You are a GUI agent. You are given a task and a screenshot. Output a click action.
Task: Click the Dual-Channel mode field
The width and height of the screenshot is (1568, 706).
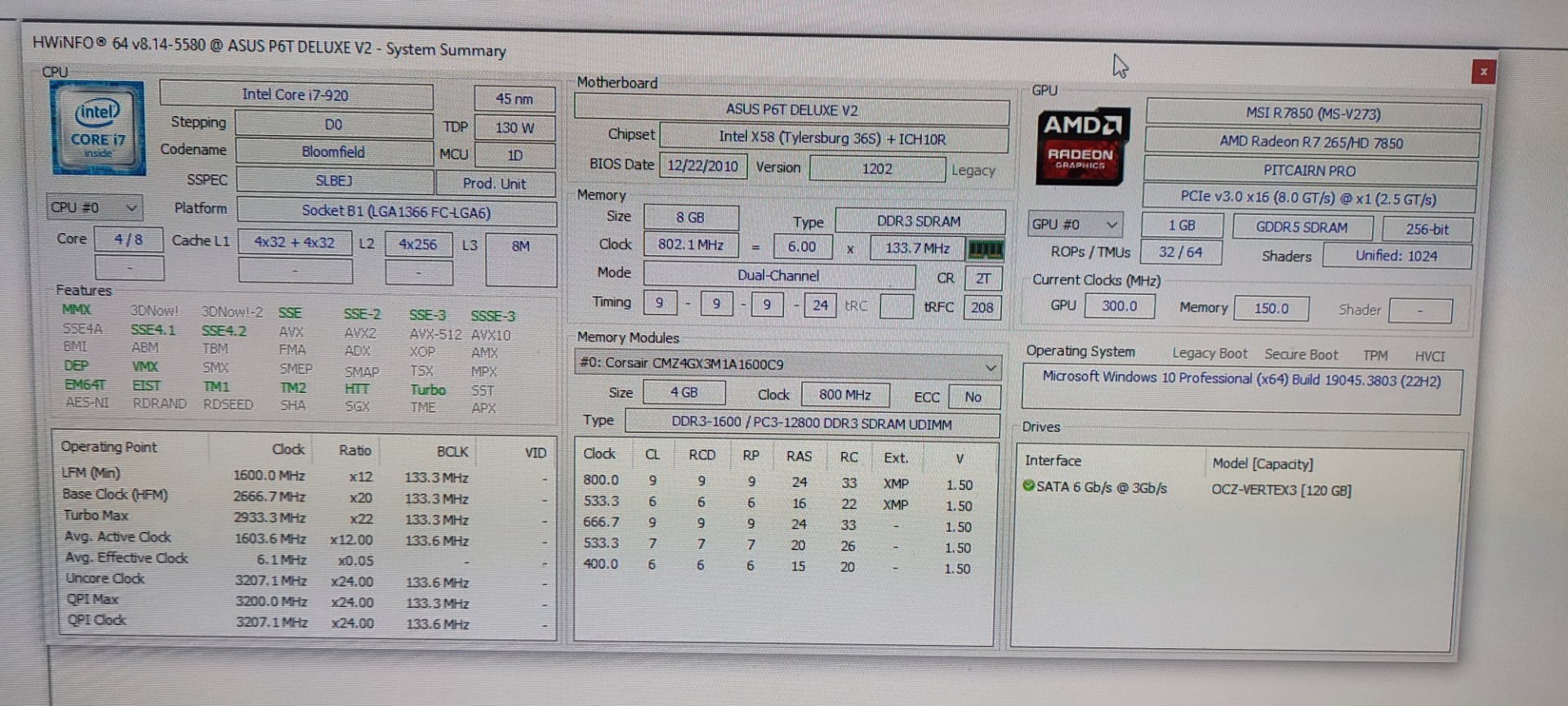(779, 275)
